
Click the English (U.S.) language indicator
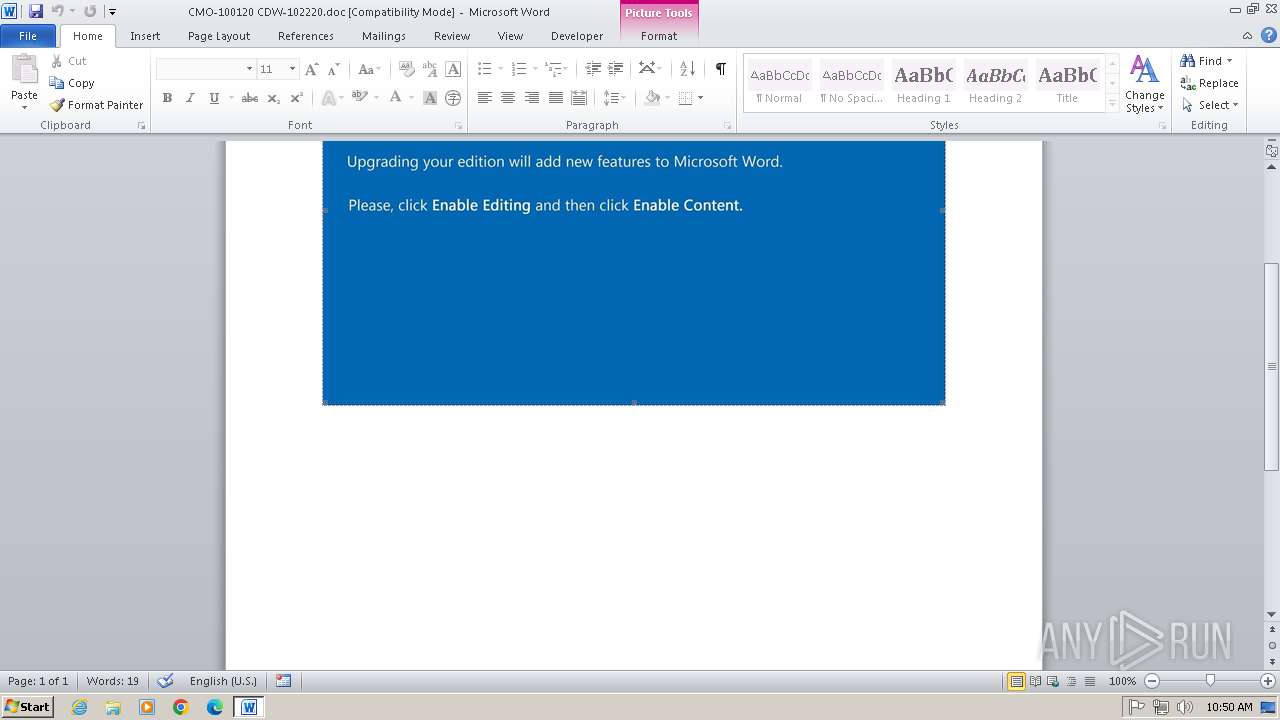[x=223, y=681]
